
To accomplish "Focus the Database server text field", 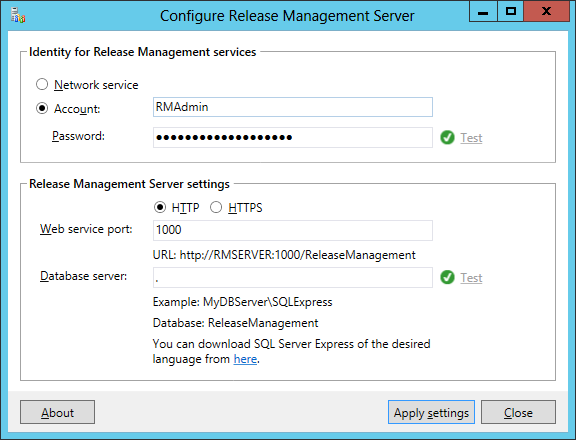I will tap(293, 277).
